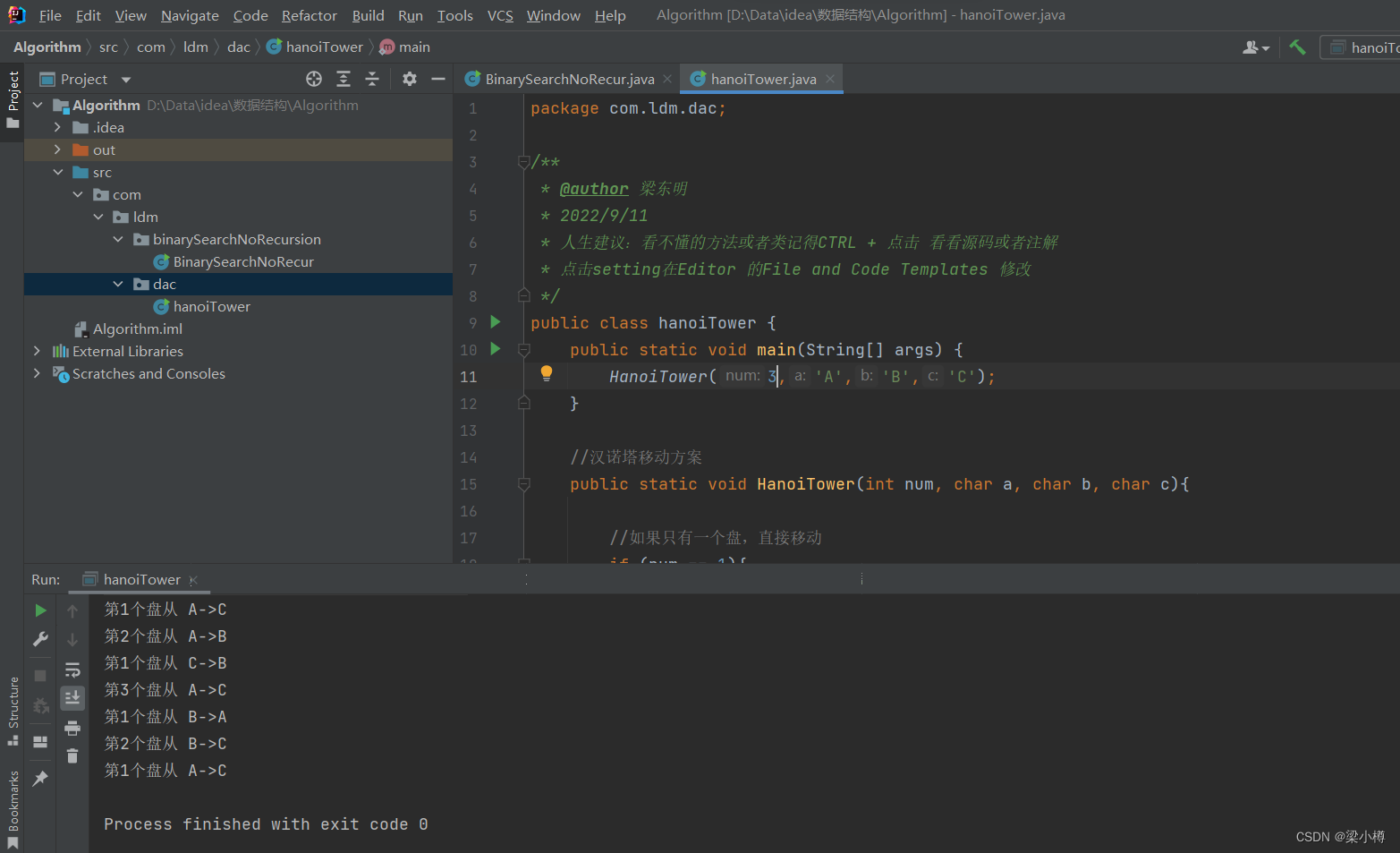The image size is (1400, 853).
Task: Click the Print icon in Run console
Action: pyautogui.click(x=72, y=728)
